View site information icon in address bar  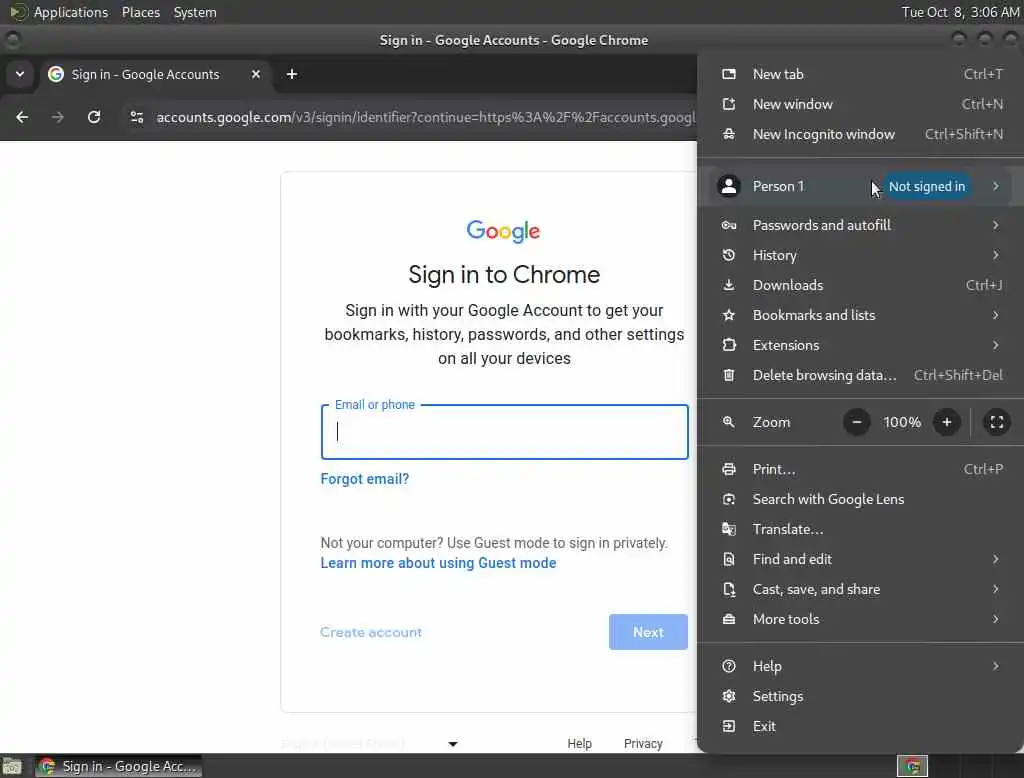(136, 117)
